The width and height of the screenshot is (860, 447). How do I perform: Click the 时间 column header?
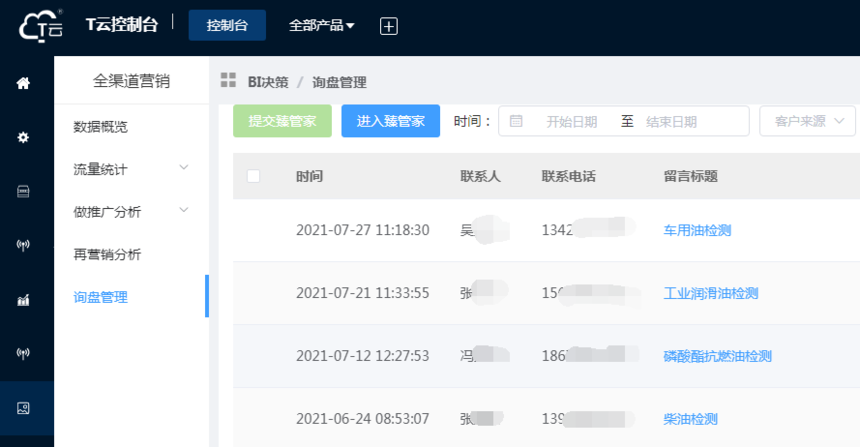[x=309, y=176]
